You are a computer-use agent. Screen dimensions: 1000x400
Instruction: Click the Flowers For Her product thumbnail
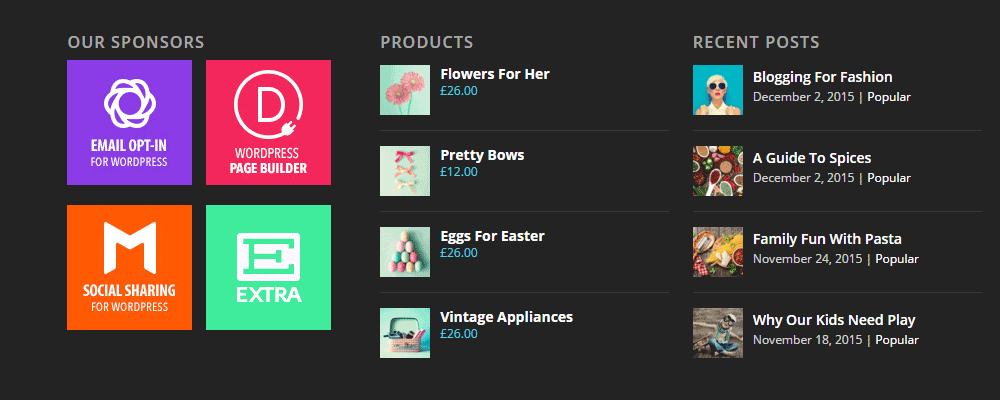pyautogui.click(x=405, y=90)
